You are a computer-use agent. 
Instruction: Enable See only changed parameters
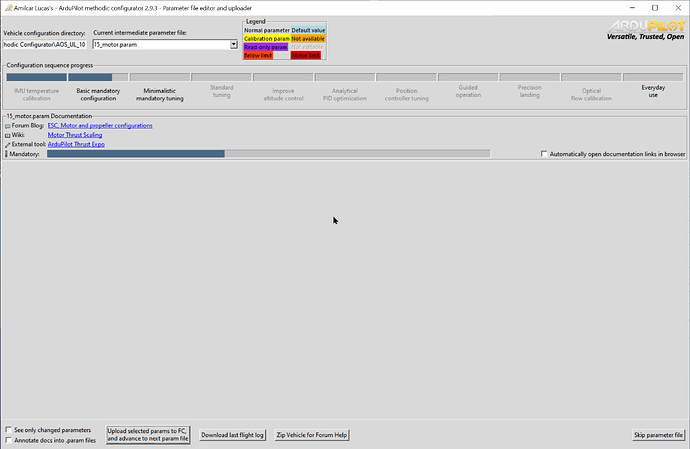9,430
